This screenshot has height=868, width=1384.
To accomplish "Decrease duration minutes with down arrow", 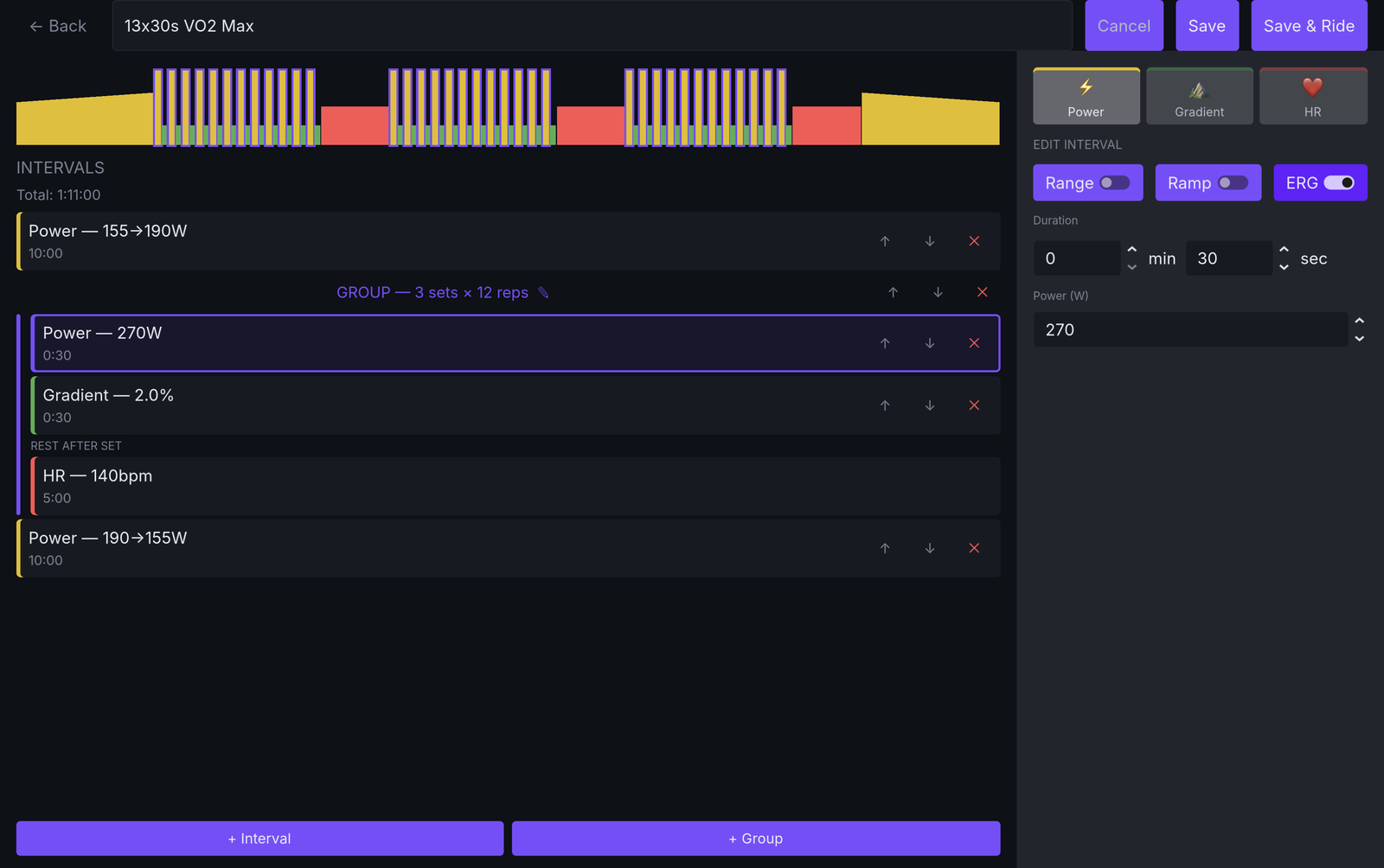I will pyautogui.click(x=1131, y=267).
